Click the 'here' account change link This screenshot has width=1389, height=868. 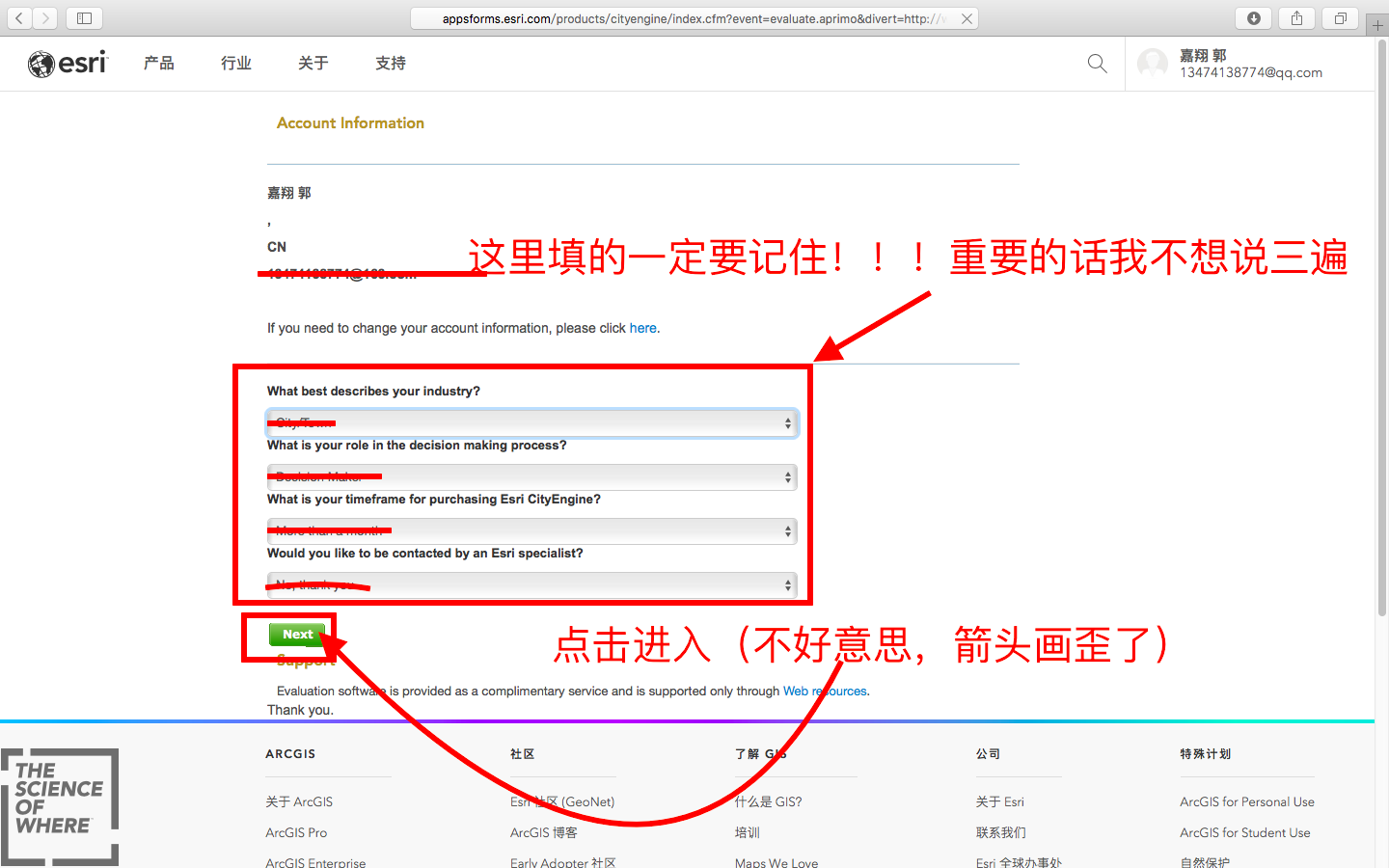(x=643, y=328)
